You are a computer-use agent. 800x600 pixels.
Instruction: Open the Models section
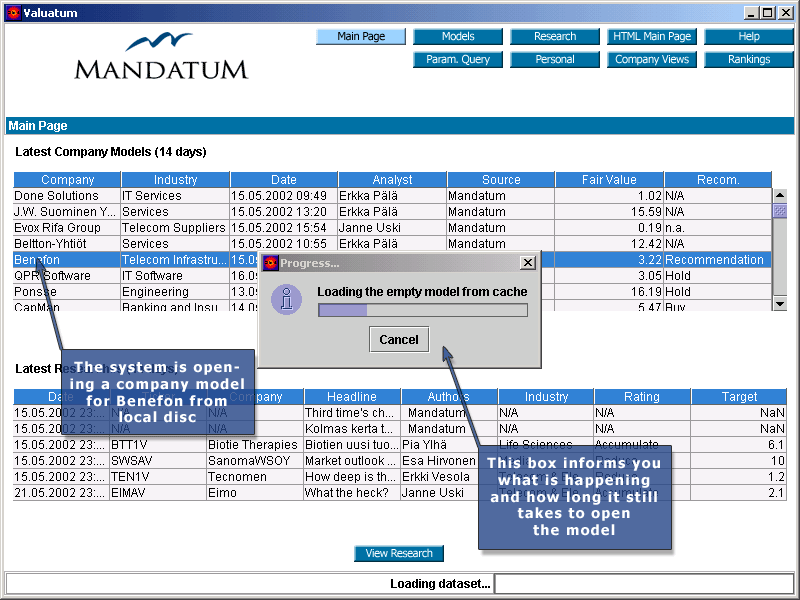pyautogui.click(x=458, y=36)
